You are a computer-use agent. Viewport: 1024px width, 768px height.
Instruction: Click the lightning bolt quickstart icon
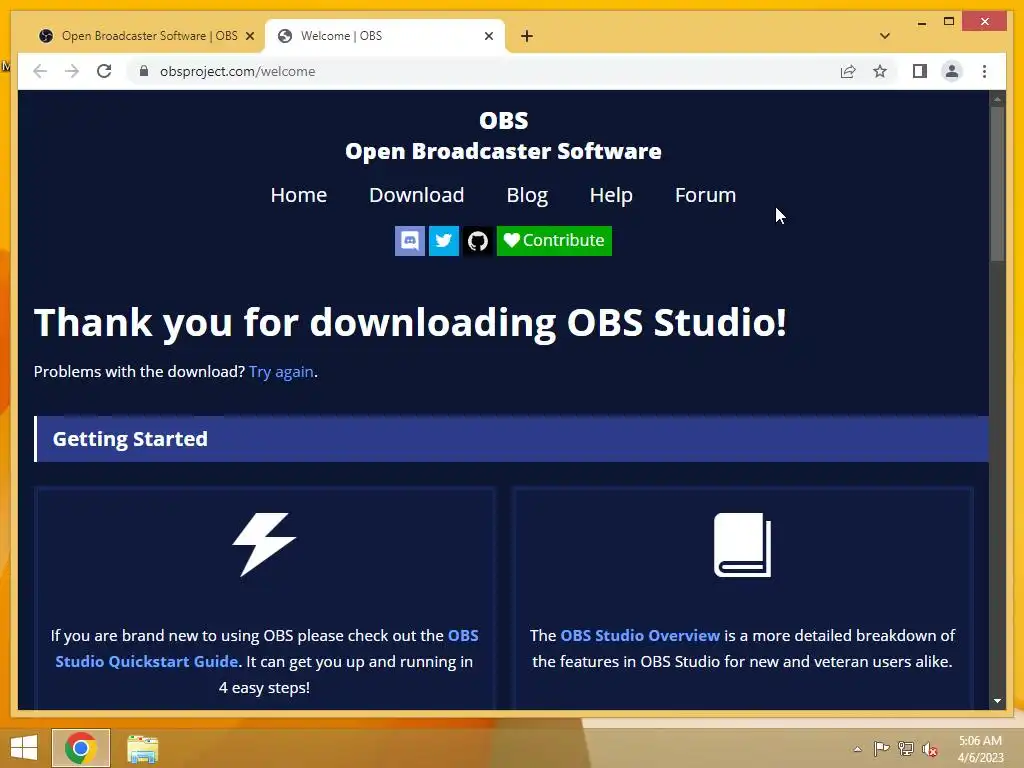(x=264, y=545)
